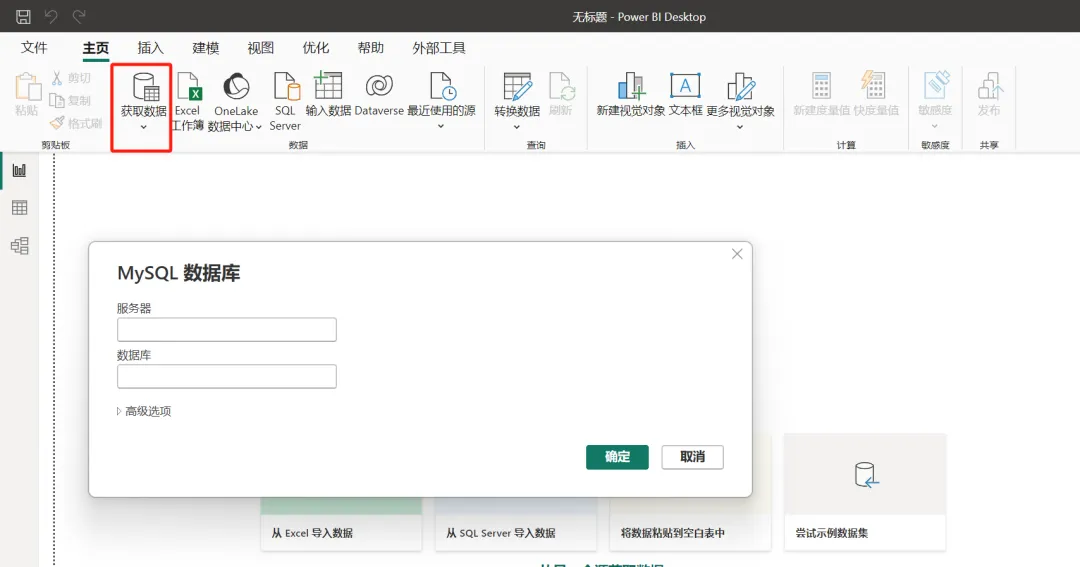The height and width of the screenshot is (567, 1080).
Task: Click the 刷新 refresh icon
Action: coord(561,86)
